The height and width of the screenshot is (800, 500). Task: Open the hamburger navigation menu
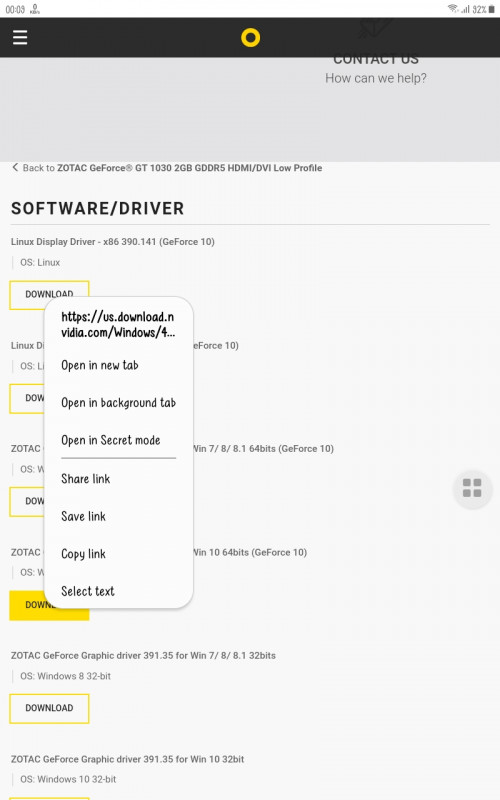[20, 37]
